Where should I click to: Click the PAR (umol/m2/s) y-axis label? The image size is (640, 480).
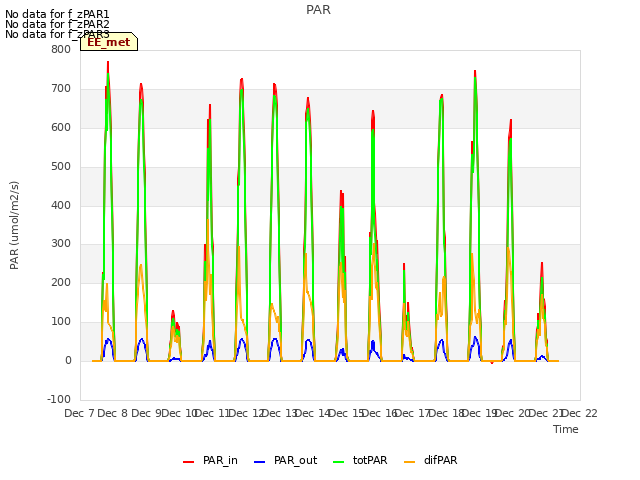tap(14, 225)
